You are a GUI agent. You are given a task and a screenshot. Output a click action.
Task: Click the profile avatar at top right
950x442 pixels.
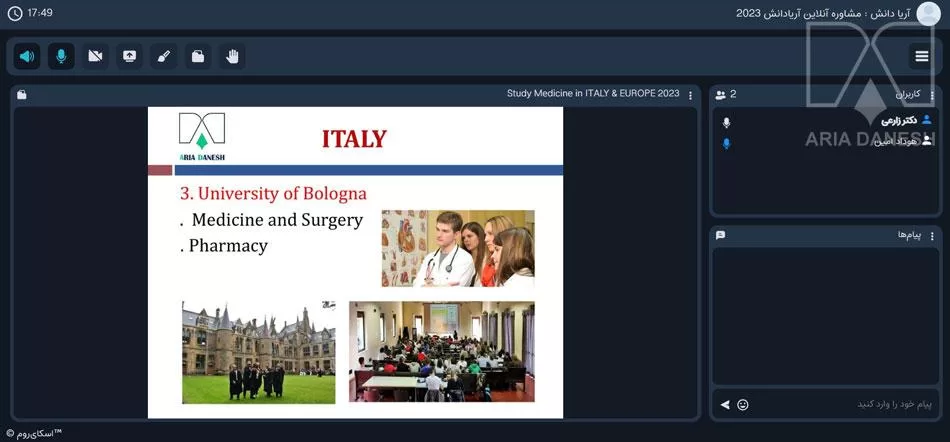click(x=928, y=13)
